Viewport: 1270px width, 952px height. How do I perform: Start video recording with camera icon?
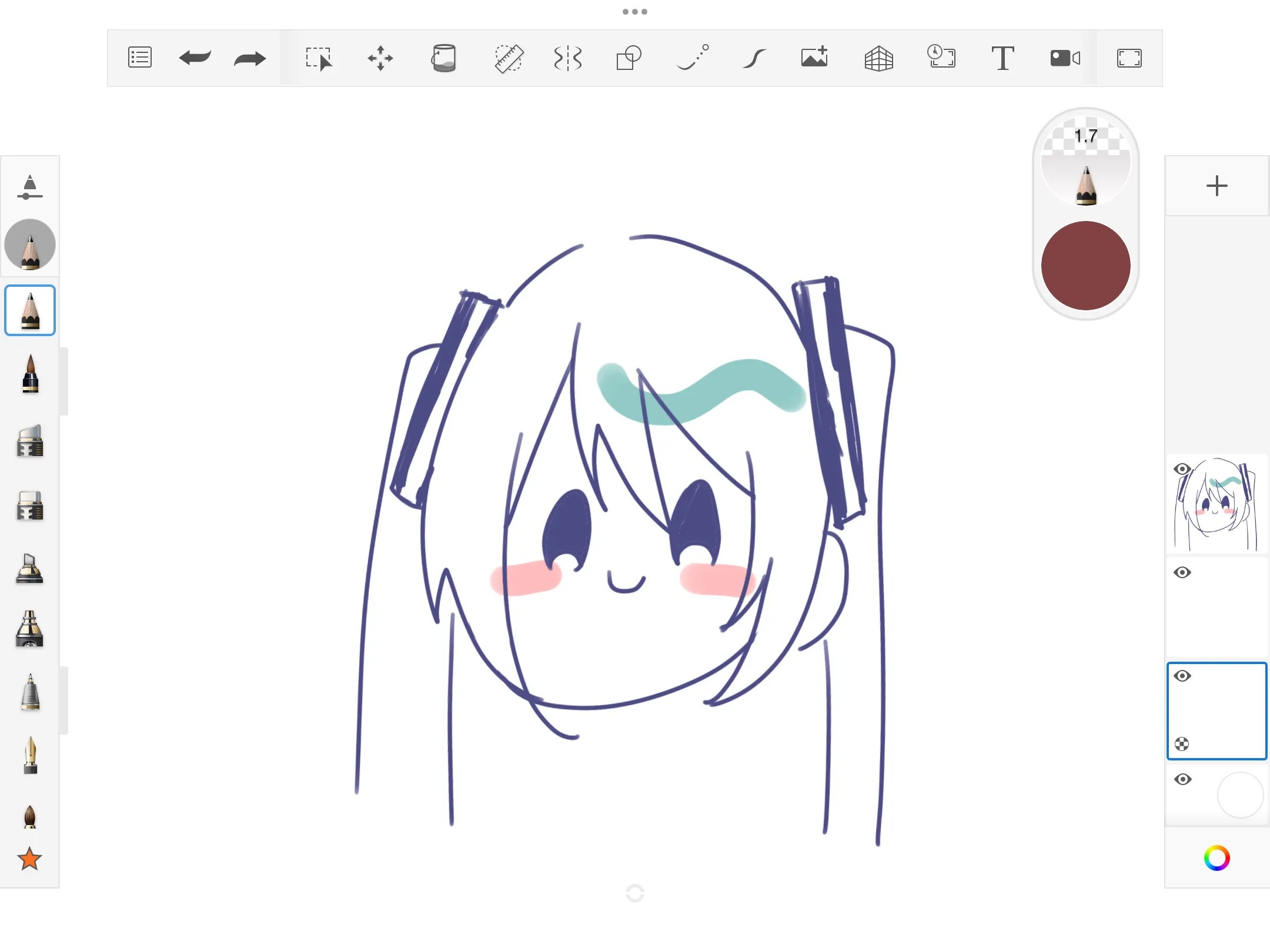(x=1065, y=58)
